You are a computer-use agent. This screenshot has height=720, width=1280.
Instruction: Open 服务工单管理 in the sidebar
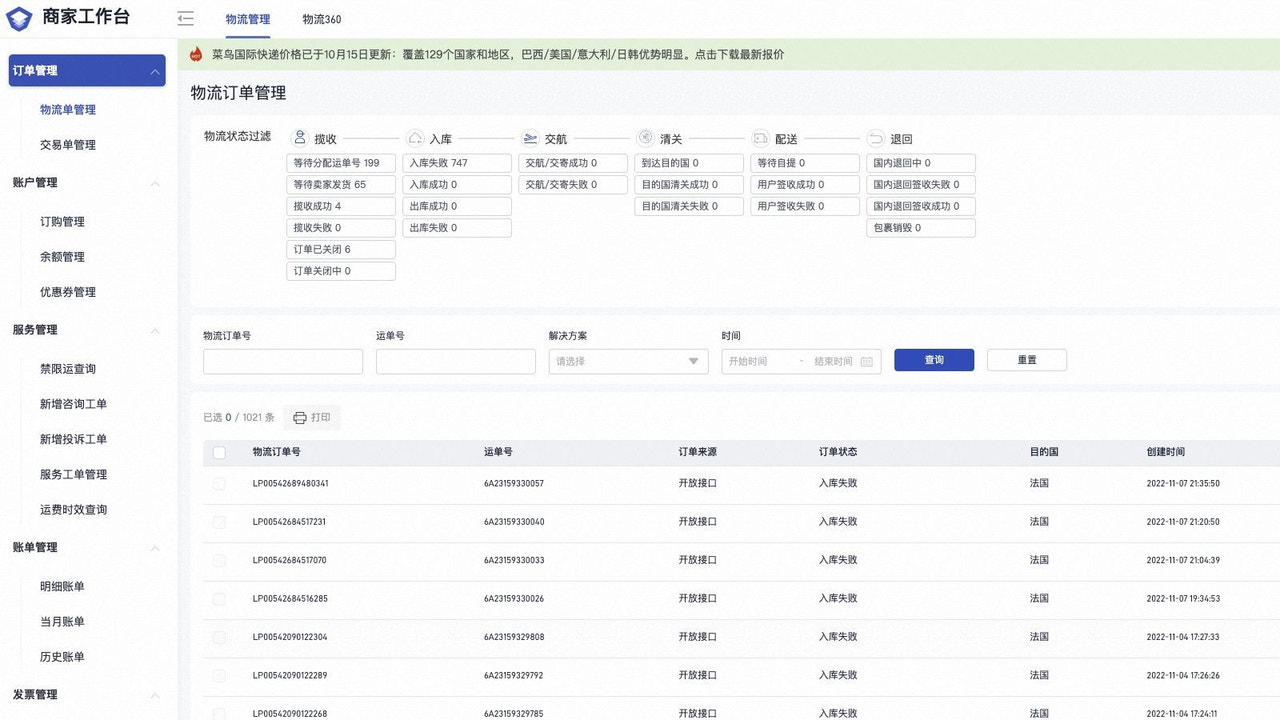pos(73,474)
